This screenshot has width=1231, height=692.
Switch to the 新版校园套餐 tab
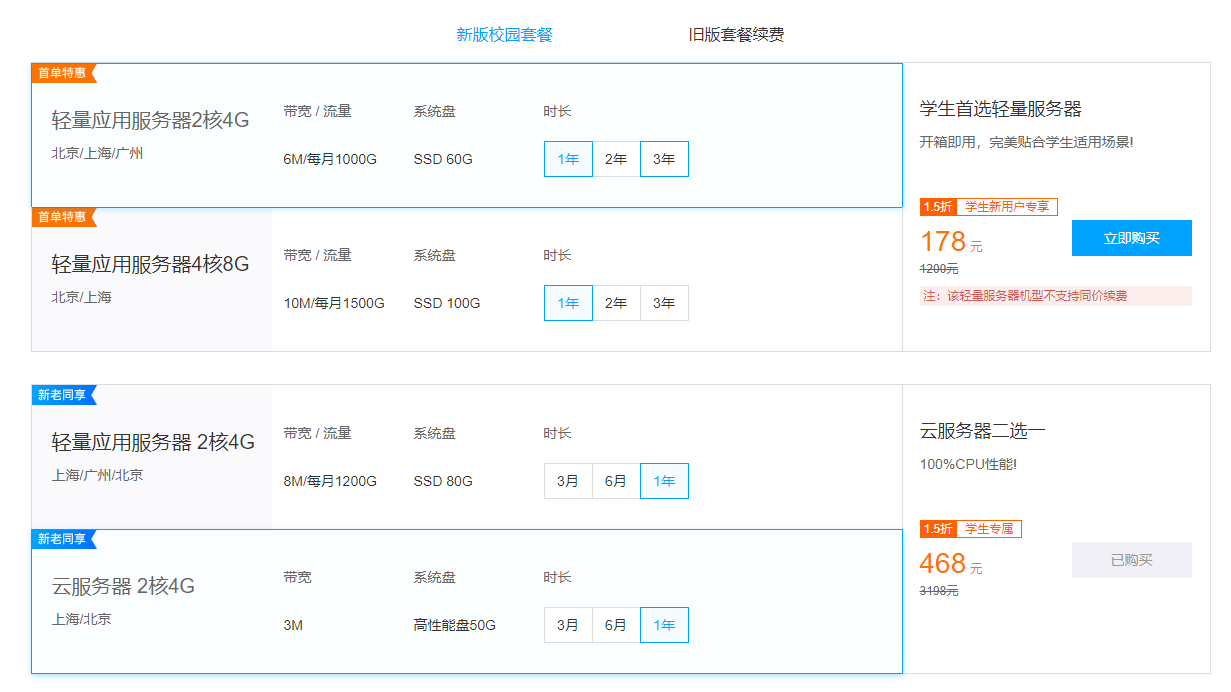pos(504,35)
